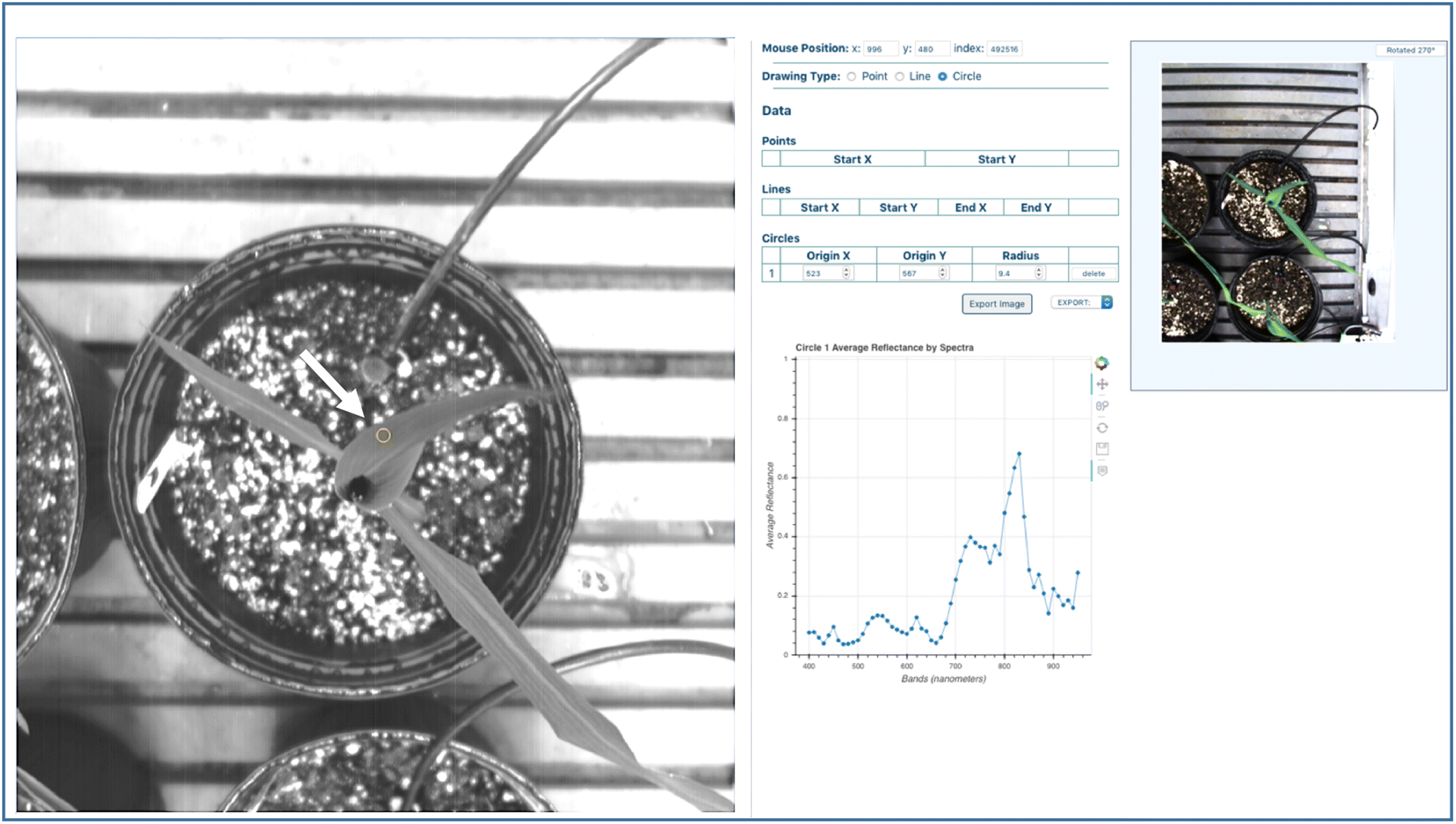The width and height of the screenshot is (1456, 824).
Task: Click the Mouse Position y field
Action: click(x=932, y=49)
